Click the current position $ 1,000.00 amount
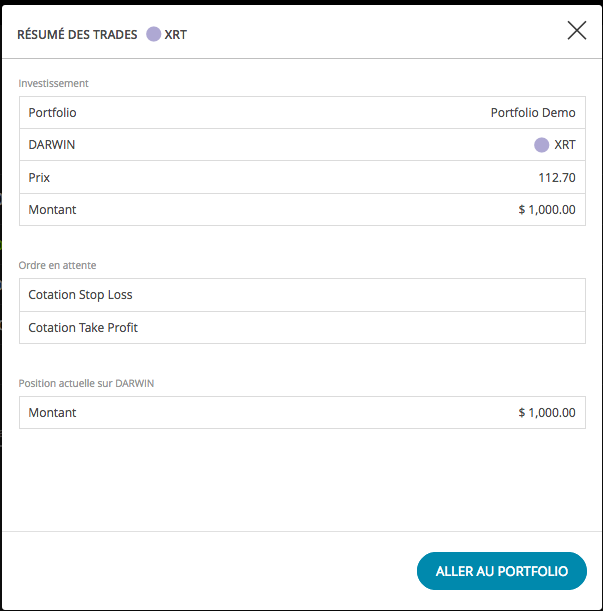This screenshot has height=611, width=603. [546, 413]
